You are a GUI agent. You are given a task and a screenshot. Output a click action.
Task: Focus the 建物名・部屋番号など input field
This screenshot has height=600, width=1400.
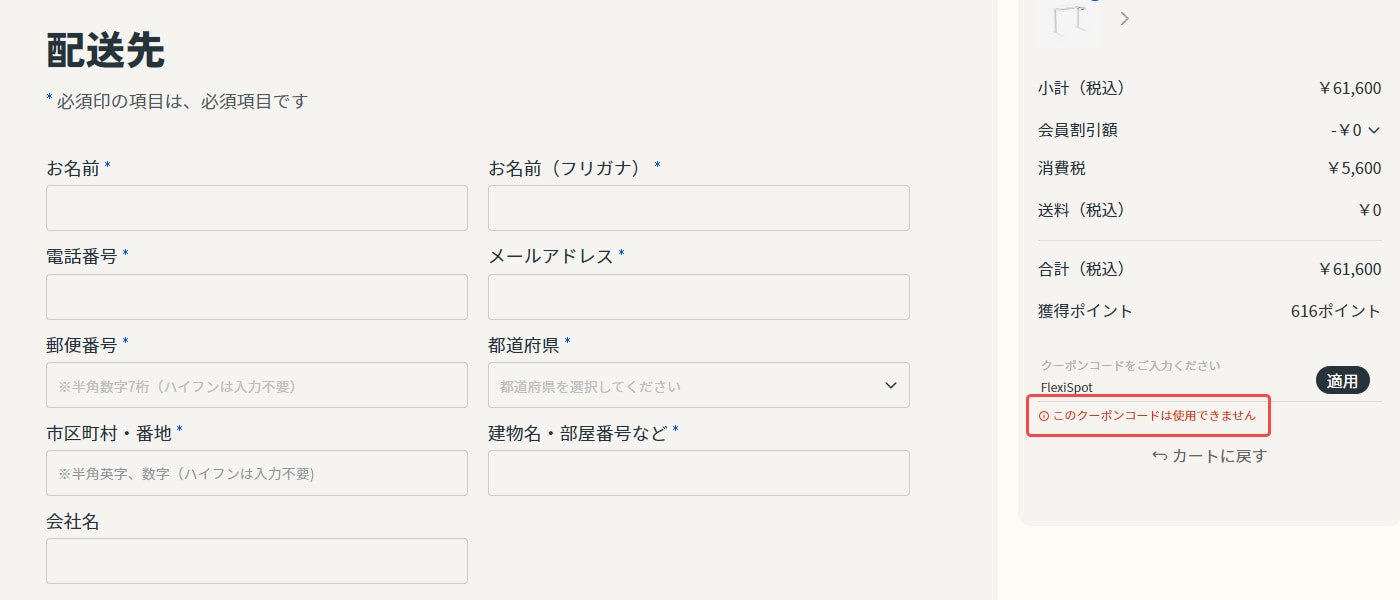(698, 473)
